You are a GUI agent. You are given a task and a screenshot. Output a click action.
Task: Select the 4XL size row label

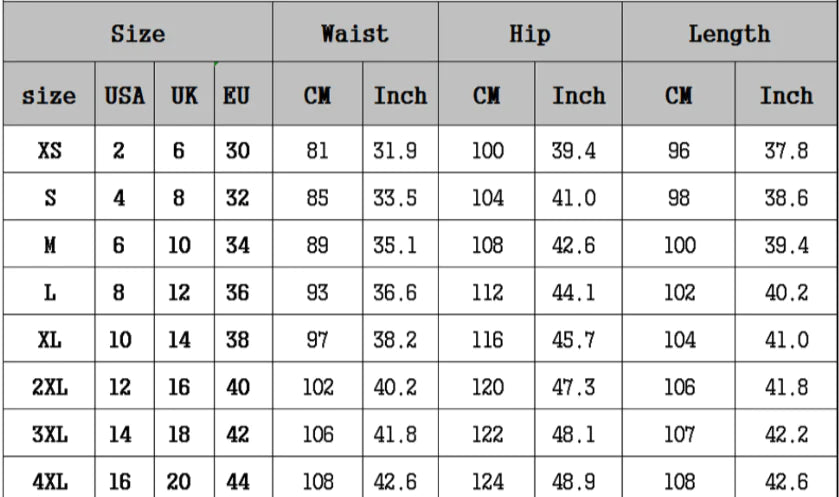pyautogui.click(x=49, y=481)
